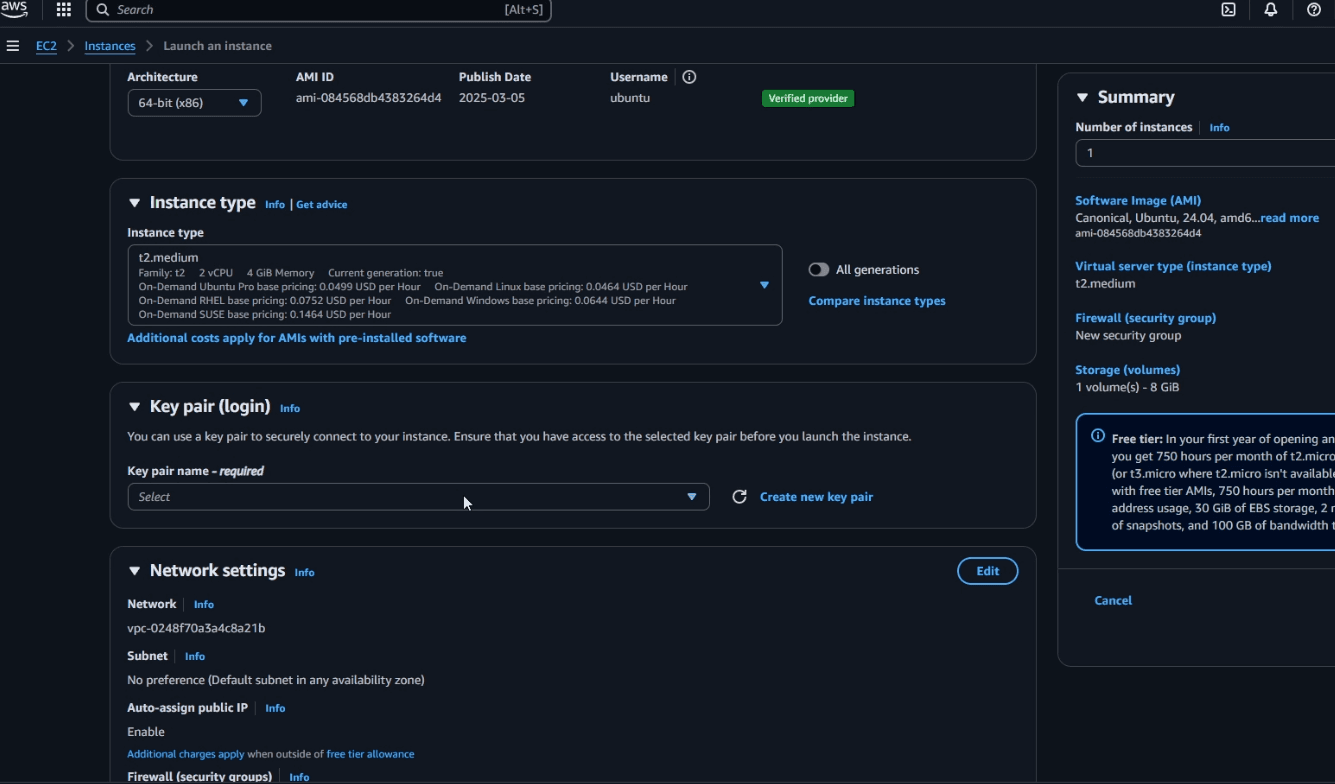Click the 1 volume(s) - 8 GiB text
Screen dimensions: 1335x784
coord(1127,387)
